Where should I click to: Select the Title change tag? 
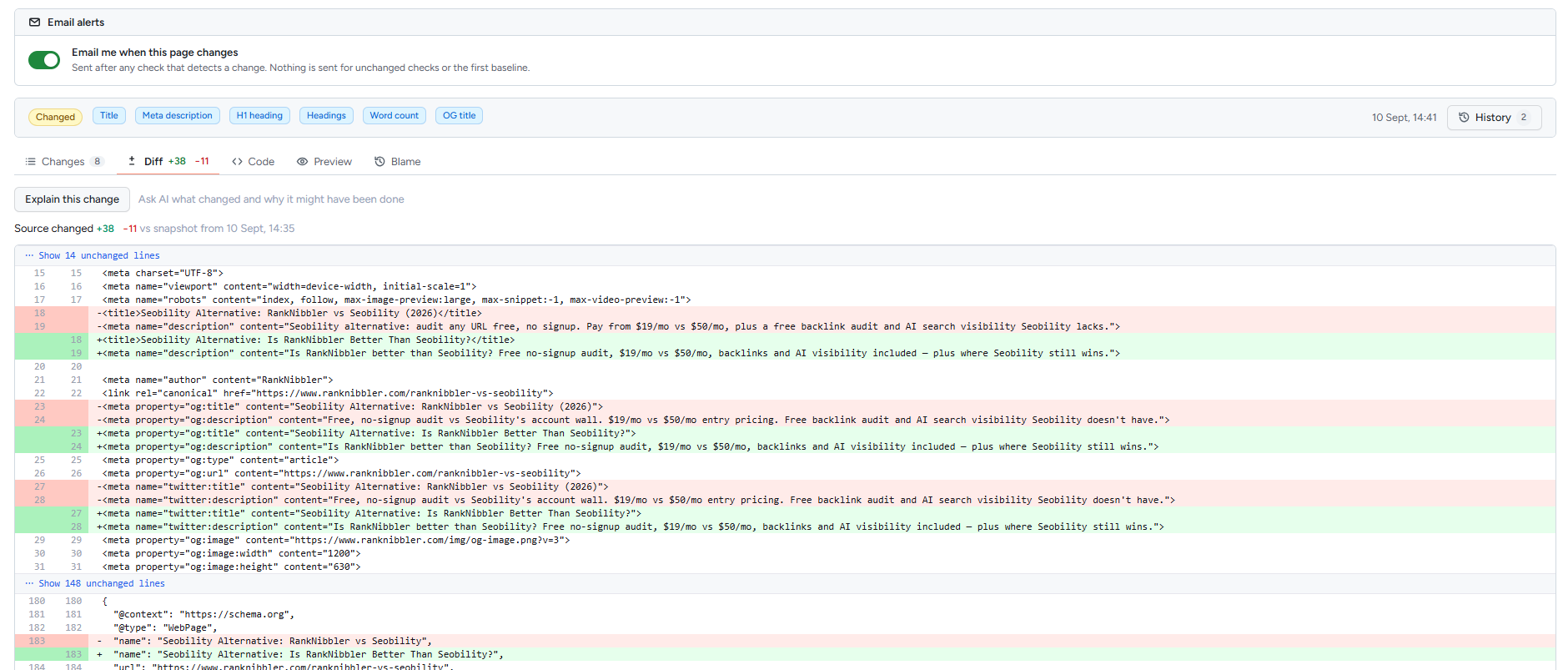point(109,116)
